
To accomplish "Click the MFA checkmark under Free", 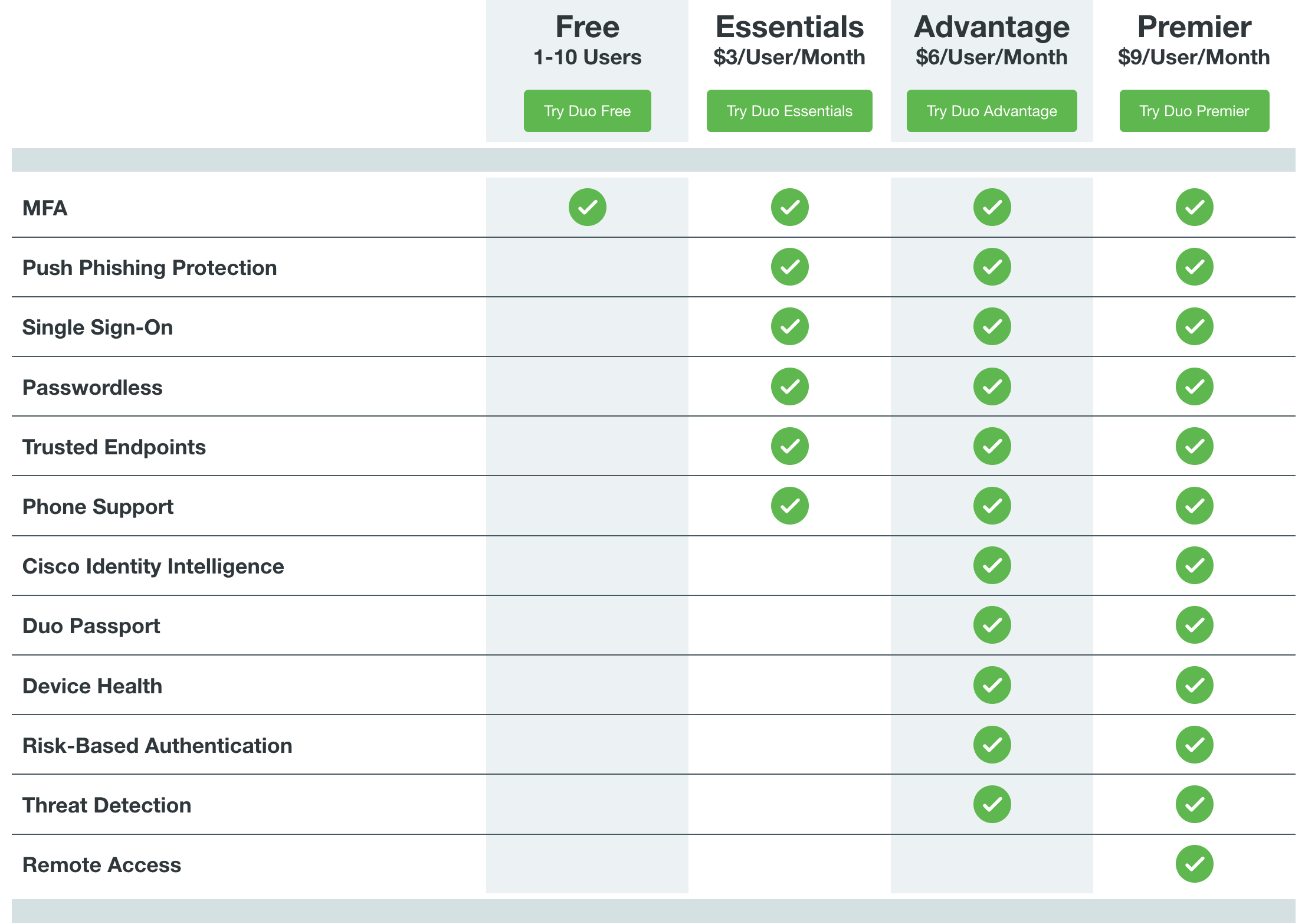I will (x=587, y=207).
